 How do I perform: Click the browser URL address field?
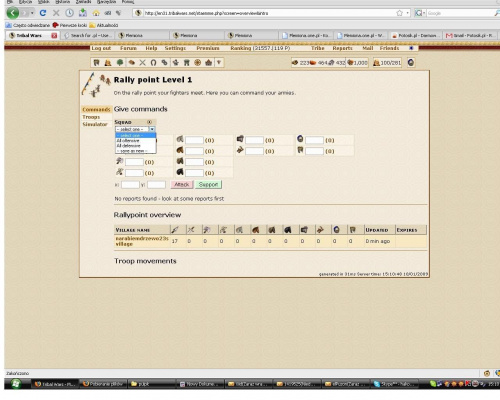[268, 13]
